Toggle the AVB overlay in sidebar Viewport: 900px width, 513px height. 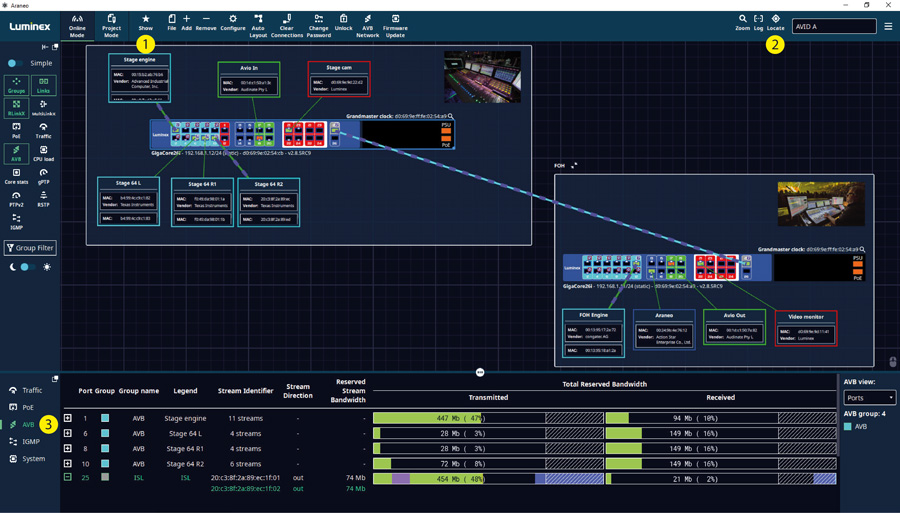click(x=16, y=153)
